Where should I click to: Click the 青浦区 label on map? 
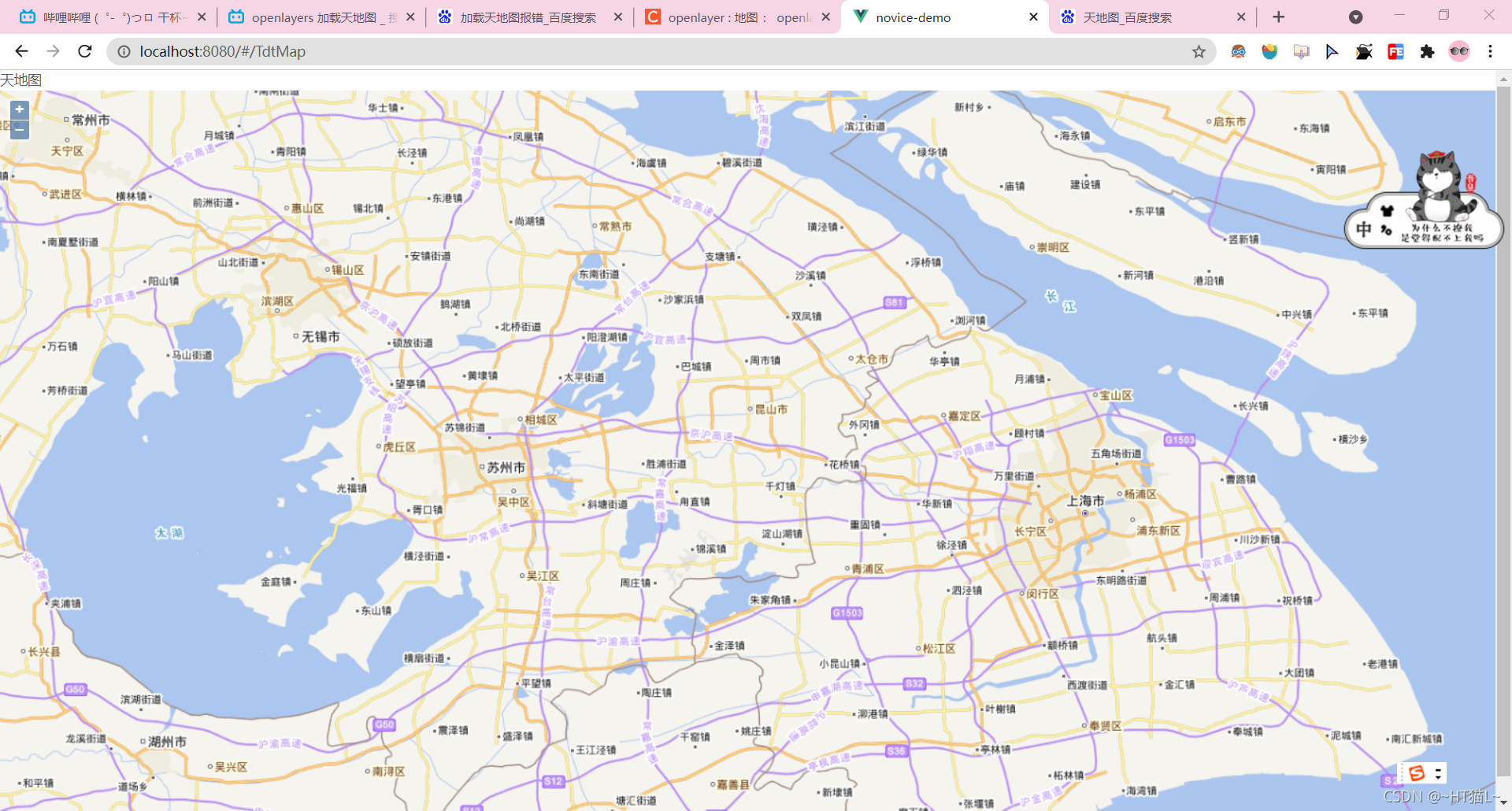point(868,568)
